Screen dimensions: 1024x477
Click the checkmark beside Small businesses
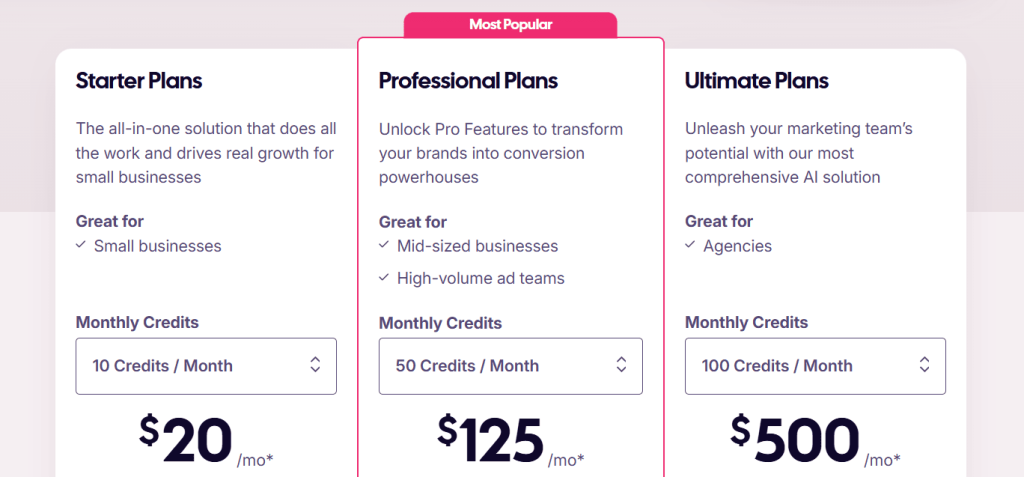(81, 245)
